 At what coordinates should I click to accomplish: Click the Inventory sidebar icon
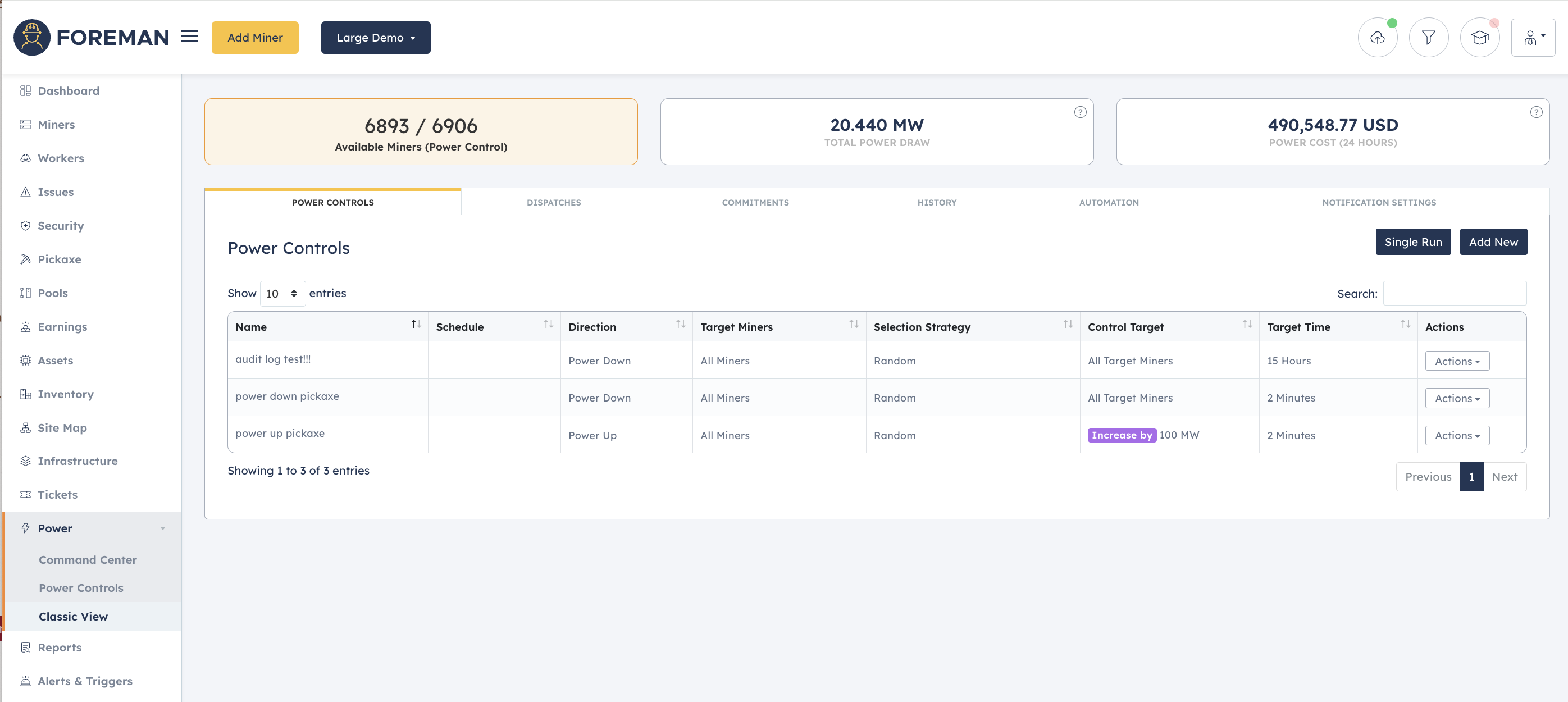tap(26, 394)
